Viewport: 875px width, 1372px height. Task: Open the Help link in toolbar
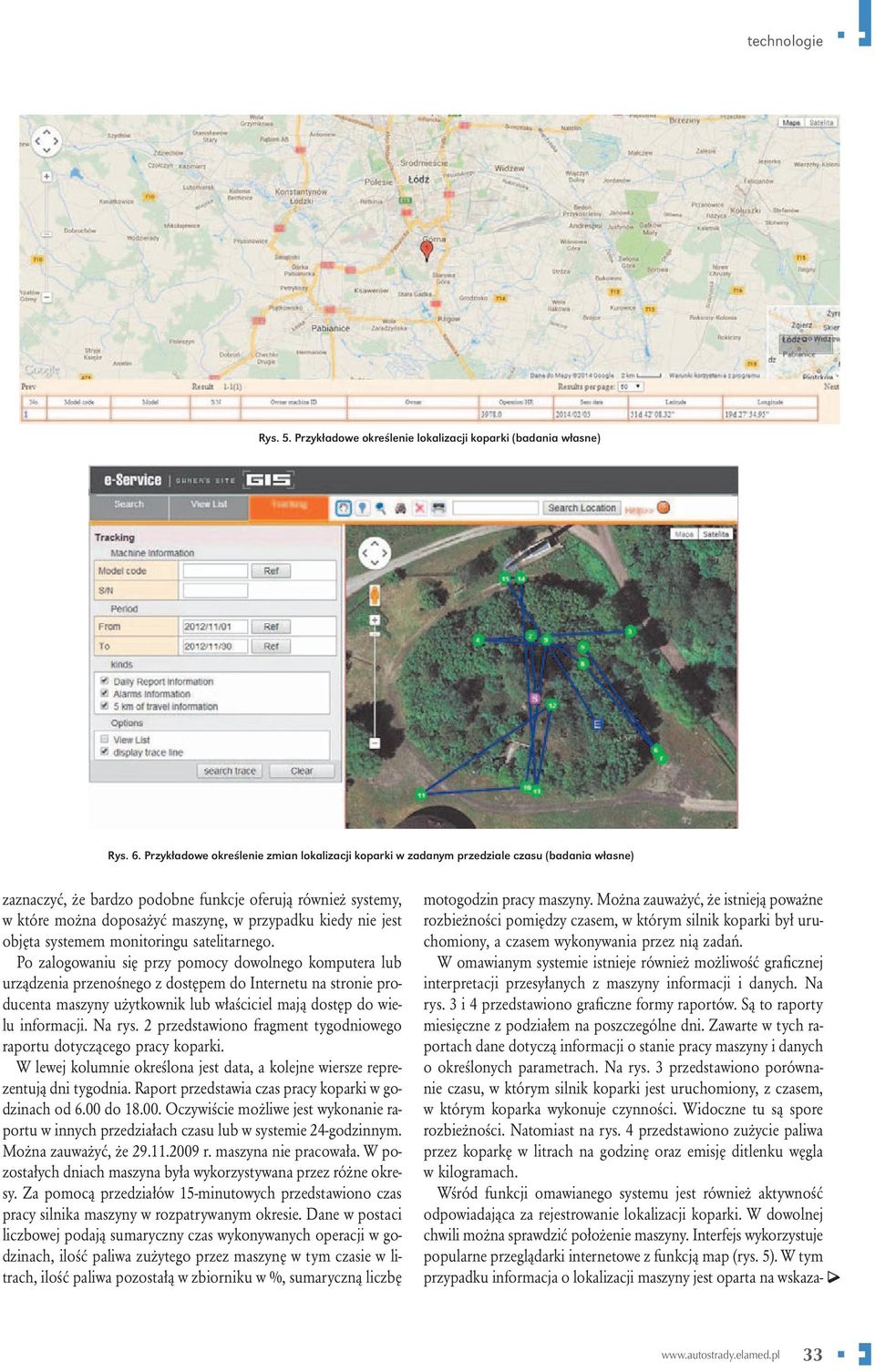[638, 509]
